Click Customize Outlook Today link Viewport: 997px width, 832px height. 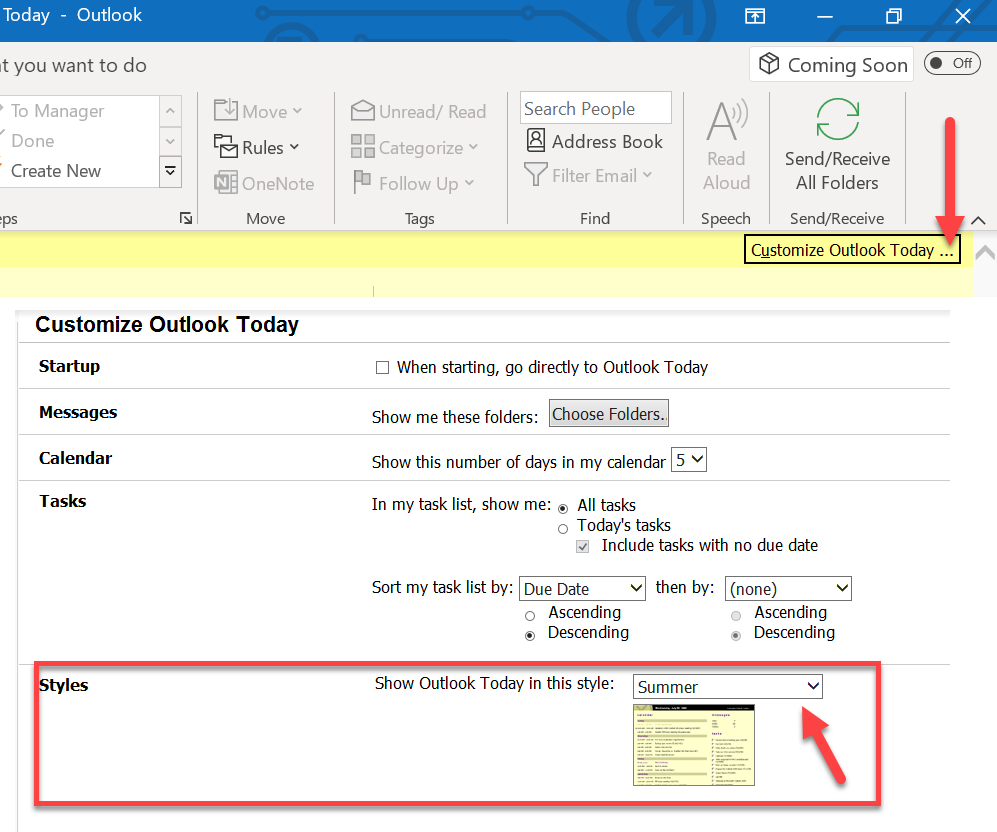coord(852,250)
